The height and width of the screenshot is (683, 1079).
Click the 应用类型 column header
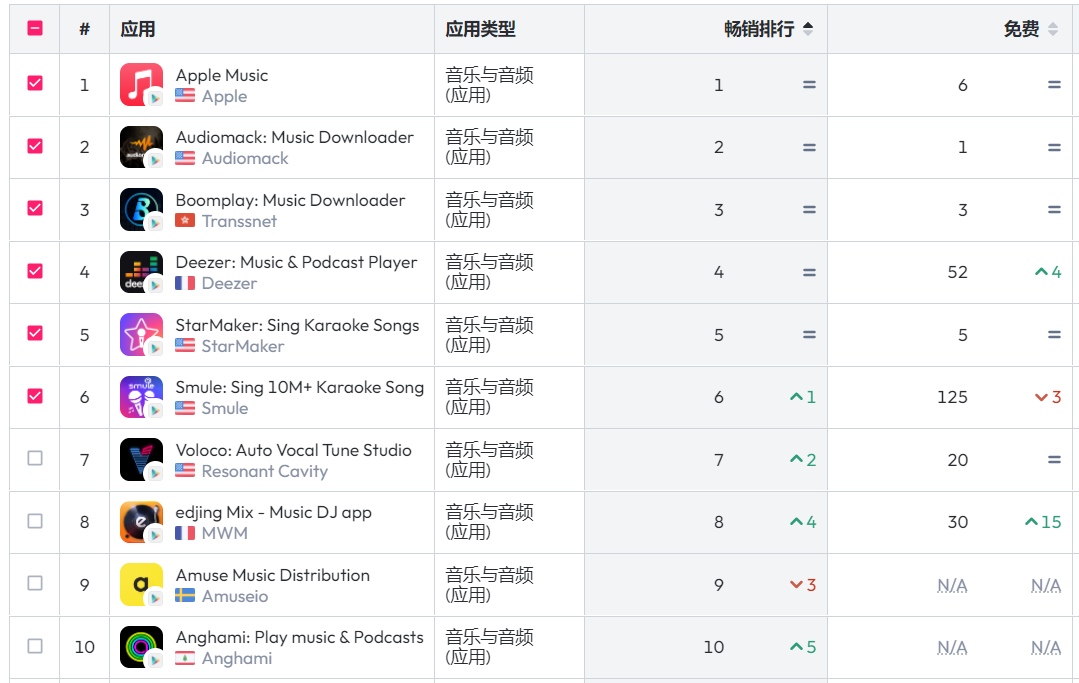pos(480,29)
